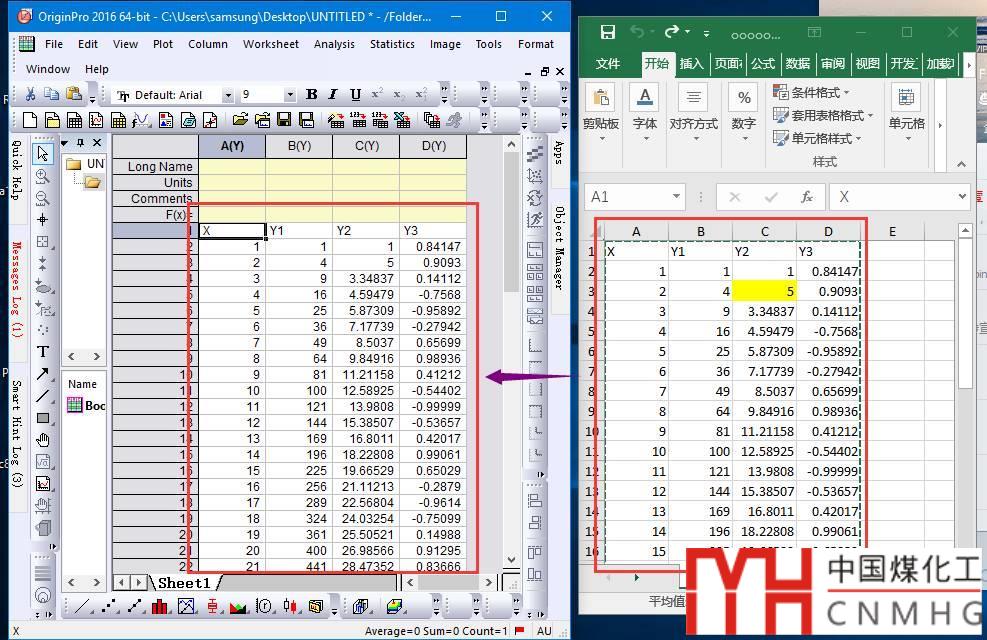Screen dimensions: 987x640
Task: Expand the font size 9 dropdown
Action: pos(290,96)
